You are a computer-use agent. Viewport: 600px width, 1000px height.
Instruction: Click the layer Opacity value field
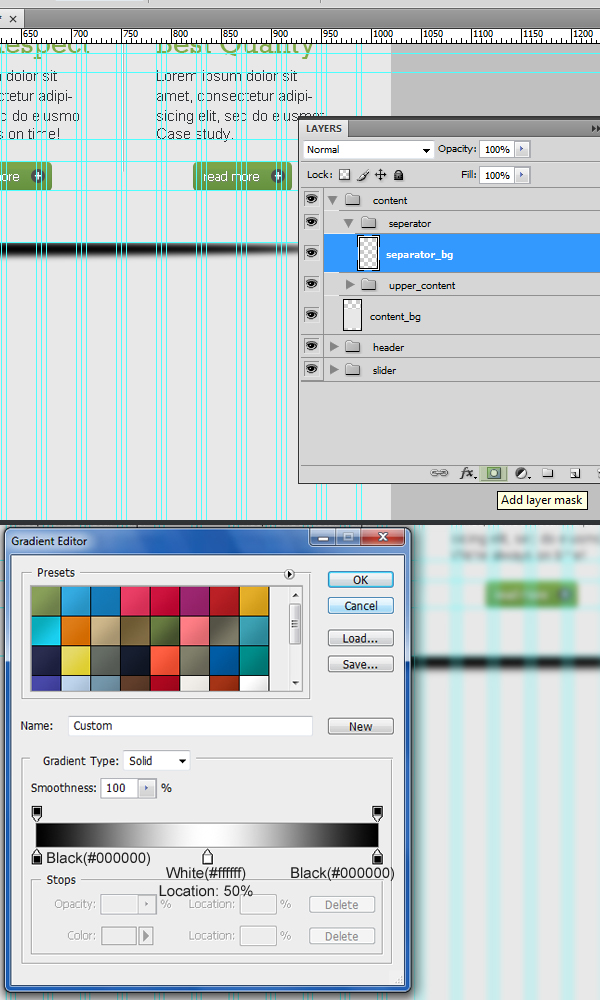[497, 149]
